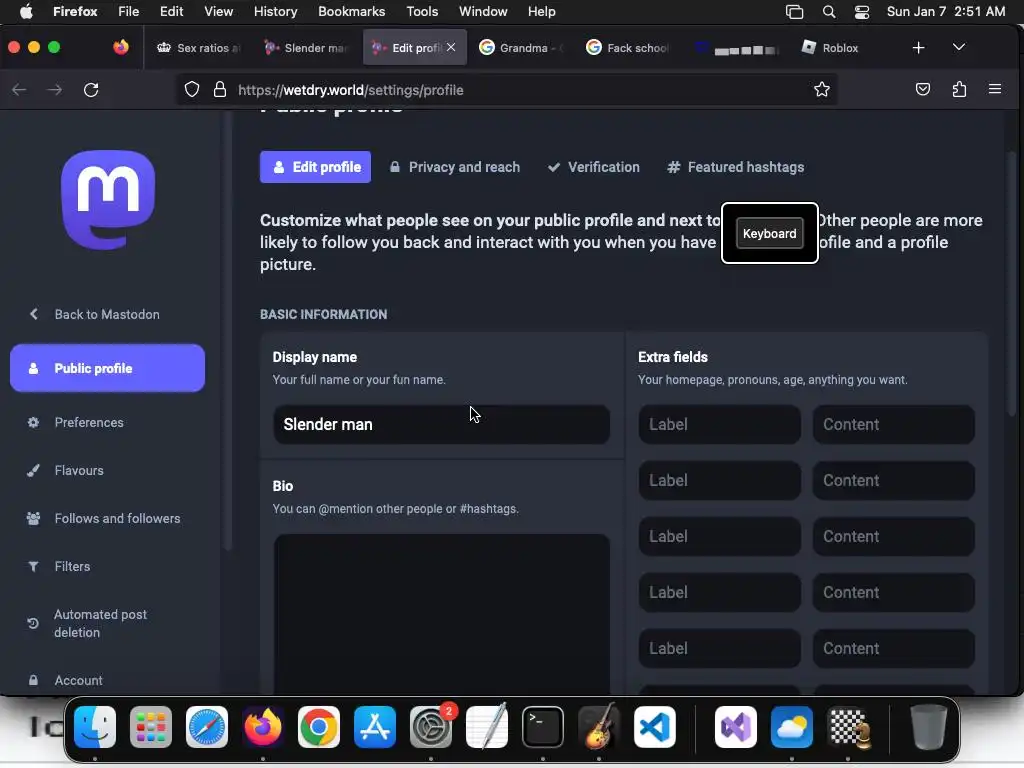Open Terminal from the dock

click(x=543, y=726)
